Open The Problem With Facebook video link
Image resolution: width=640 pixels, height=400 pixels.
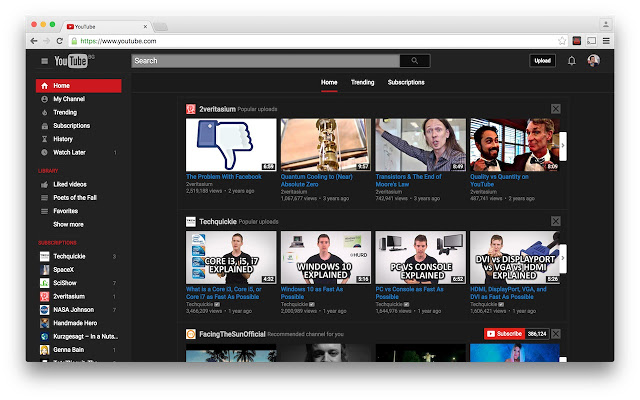[x=224, y=177]
